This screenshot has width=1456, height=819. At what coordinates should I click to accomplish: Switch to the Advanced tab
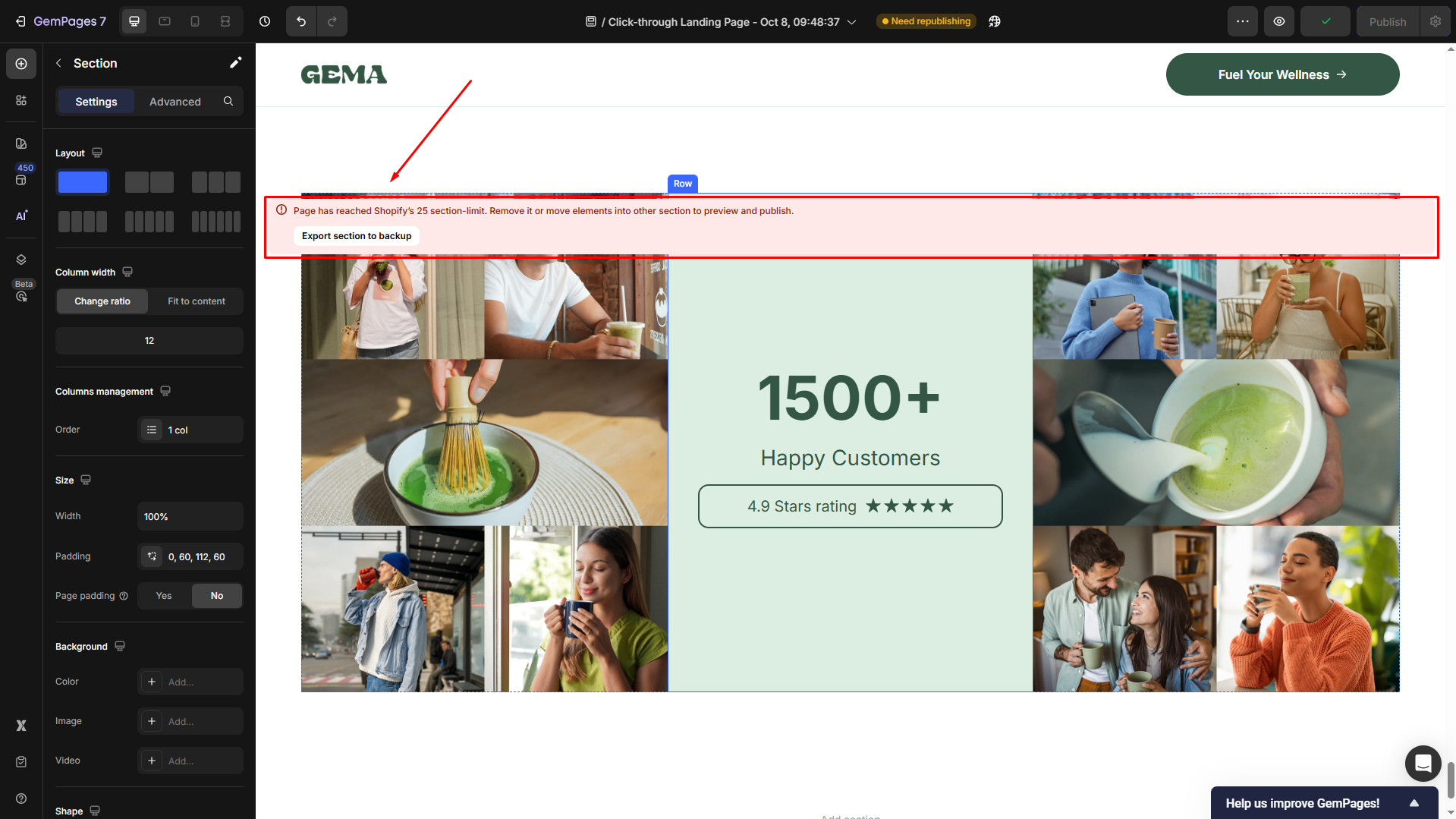point(175,102)
